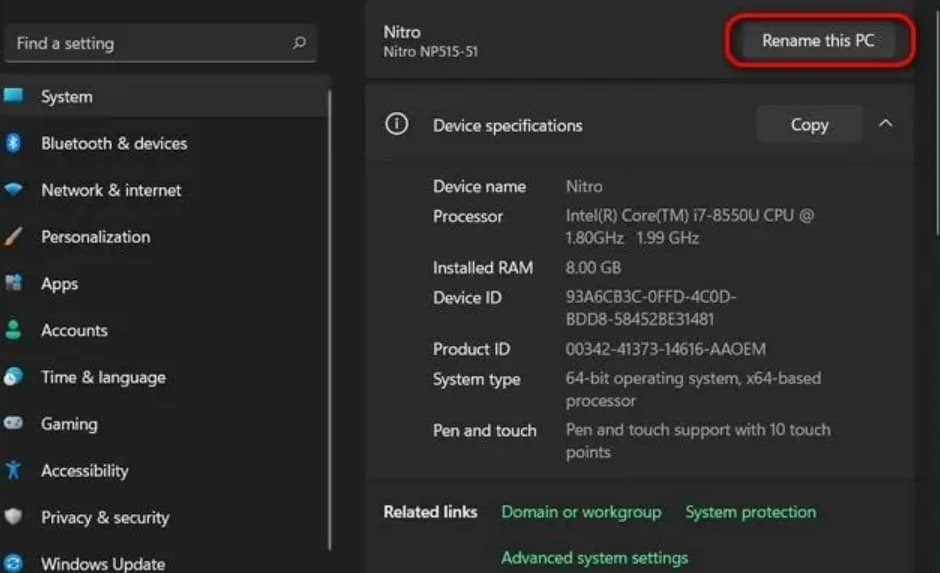Click the Device specifications header text
940x573 pixels.
click(507, 125)
